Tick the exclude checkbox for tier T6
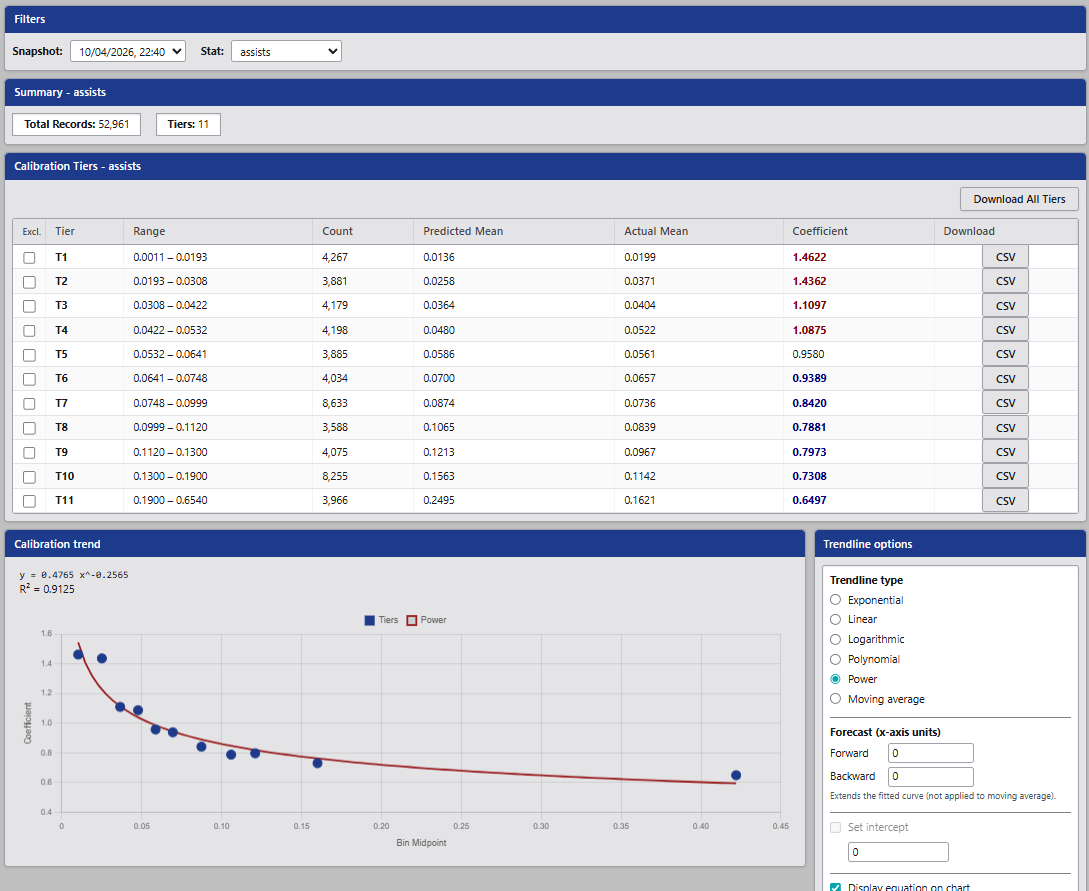Viewport: 1089px width, 891px height. click(x=29, y=379)
